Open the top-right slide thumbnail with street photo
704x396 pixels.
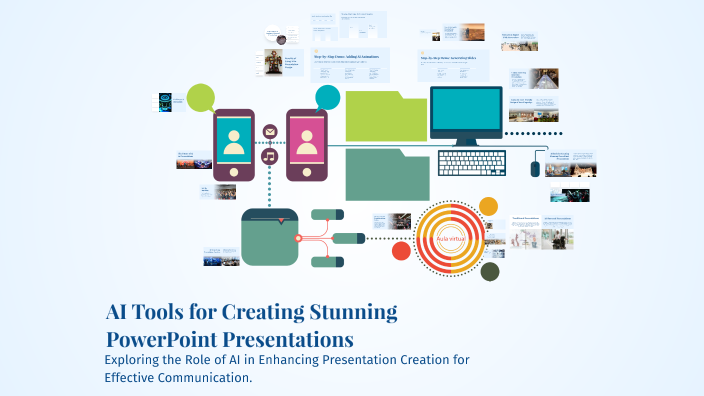coord(519,42)
